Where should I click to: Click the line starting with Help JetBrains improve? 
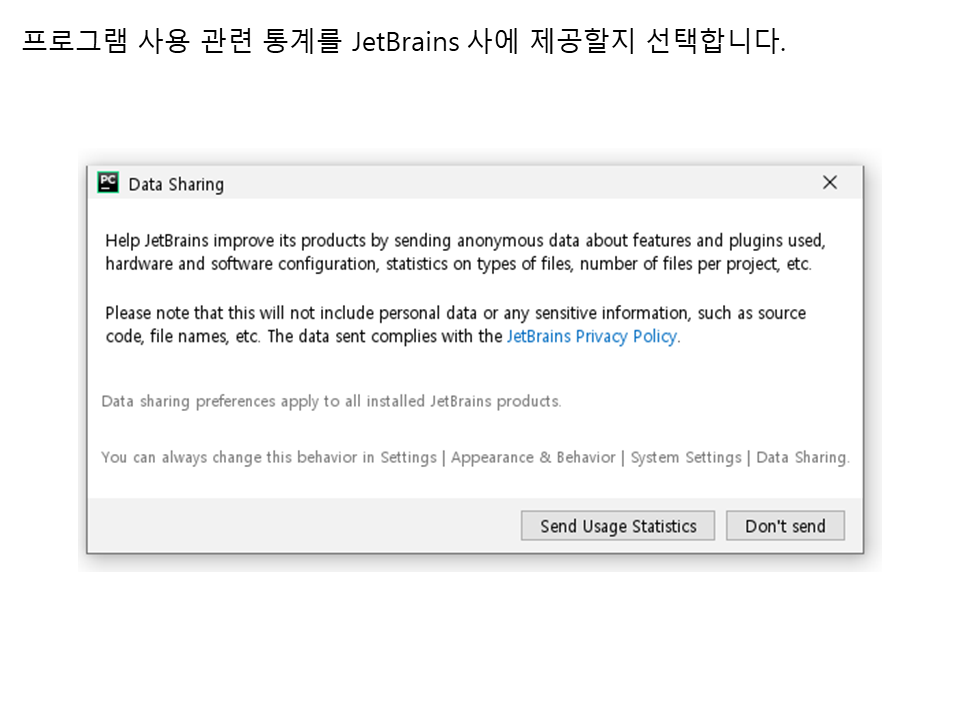point(465,241)
